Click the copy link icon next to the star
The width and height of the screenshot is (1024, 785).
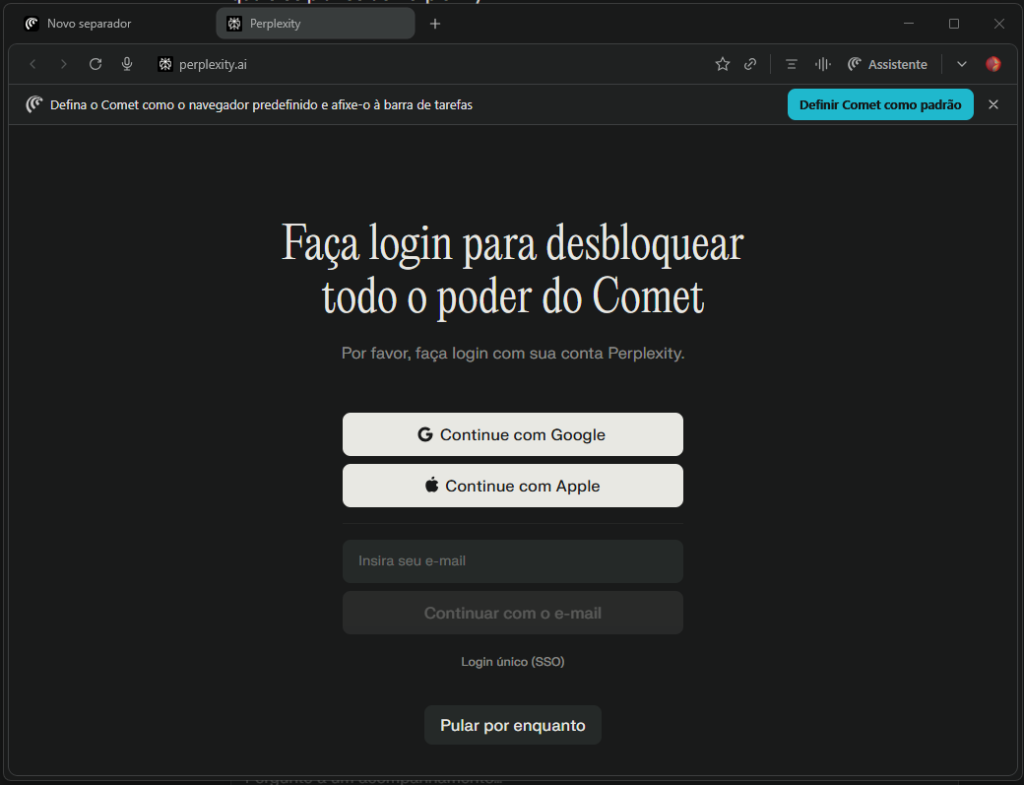click(750, 63)
